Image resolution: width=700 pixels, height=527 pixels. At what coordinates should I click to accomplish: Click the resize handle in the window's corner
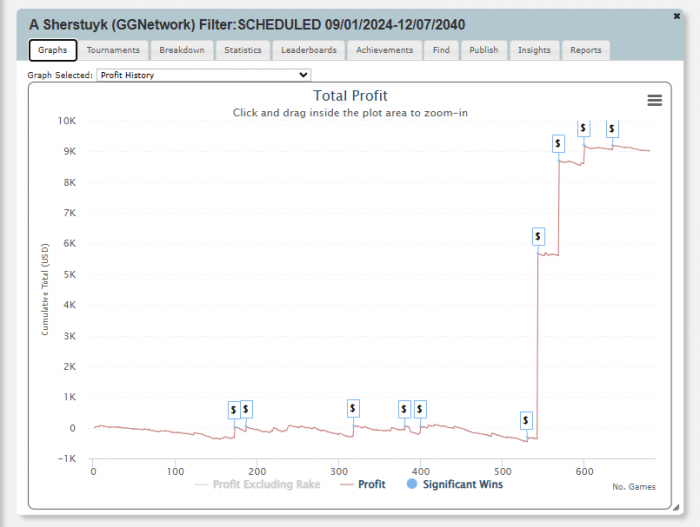(x=676, y=507)
